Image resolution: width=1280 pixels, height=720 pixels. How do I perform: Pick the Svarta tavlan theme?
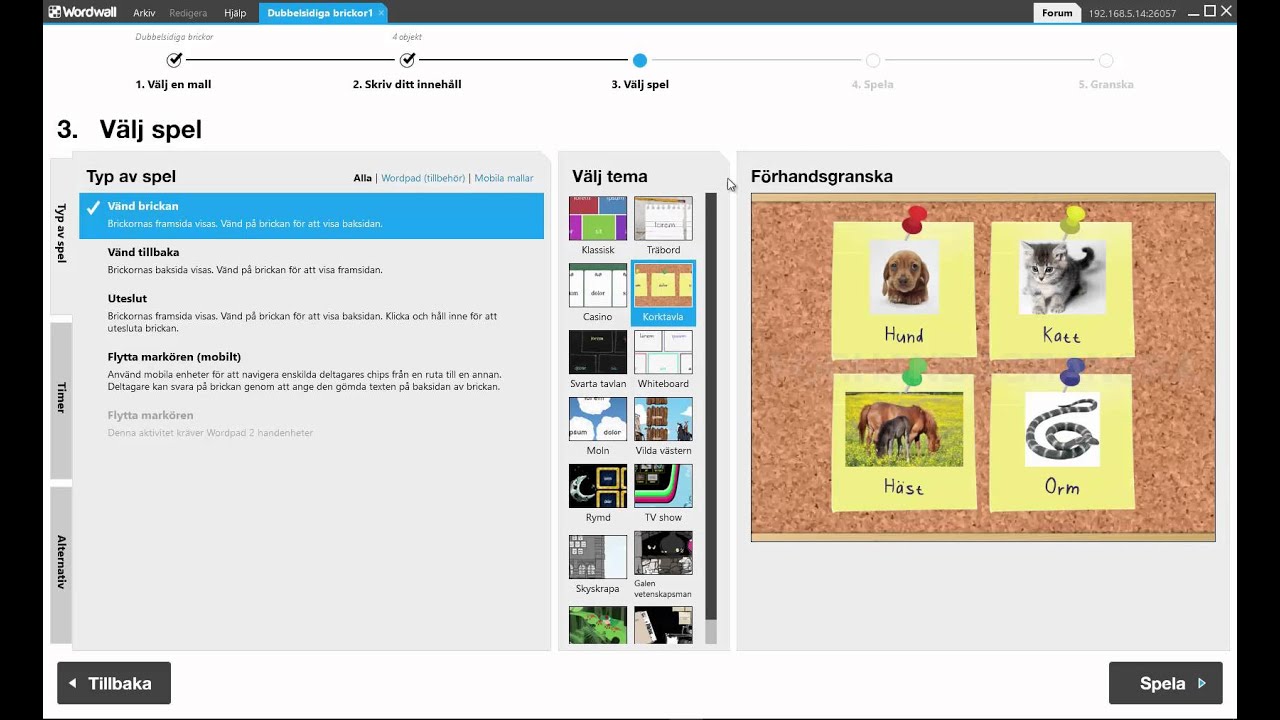point(598,352)
